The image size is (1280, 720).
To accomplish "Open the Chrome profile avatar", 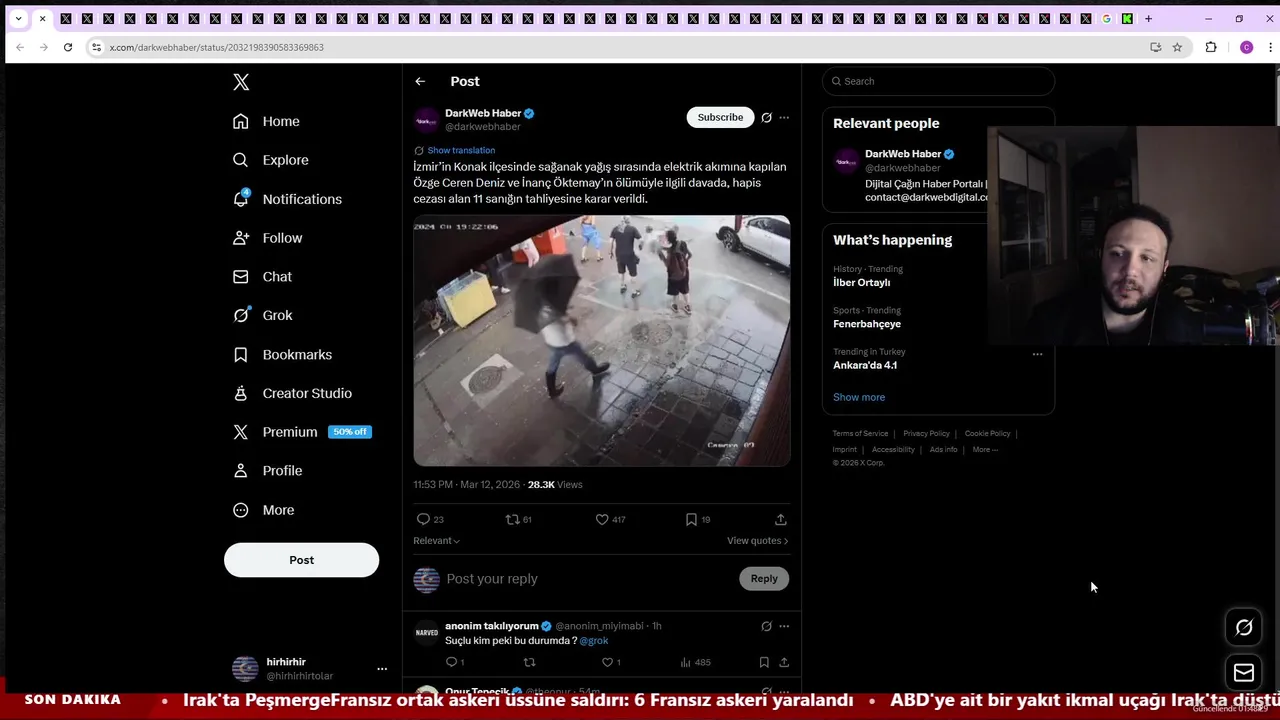I will coord(1246,47).
